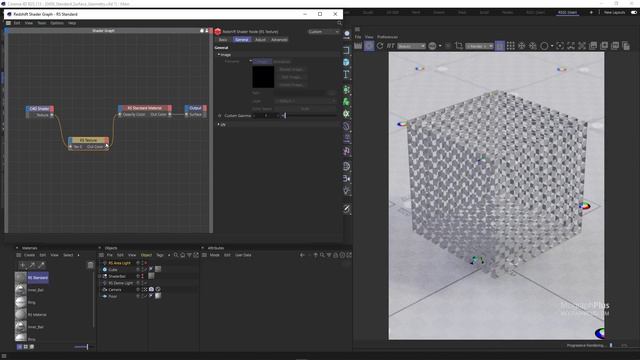Click the search icon in shader graph window
The height and width of the screenshot is (360, 640).
339,23
